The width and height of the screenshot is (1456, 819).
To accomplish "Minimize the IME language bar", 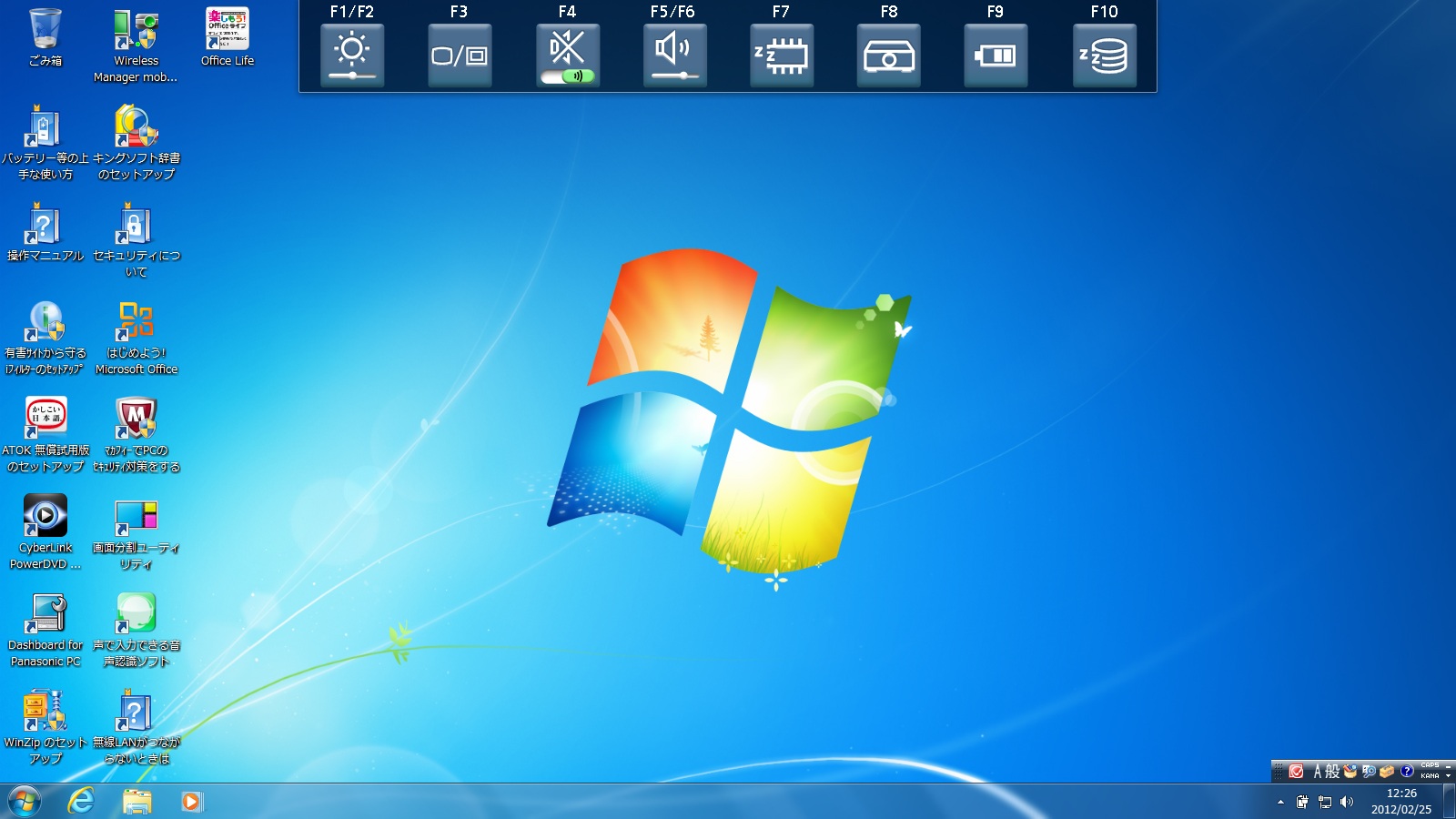I will point(1448,766).
